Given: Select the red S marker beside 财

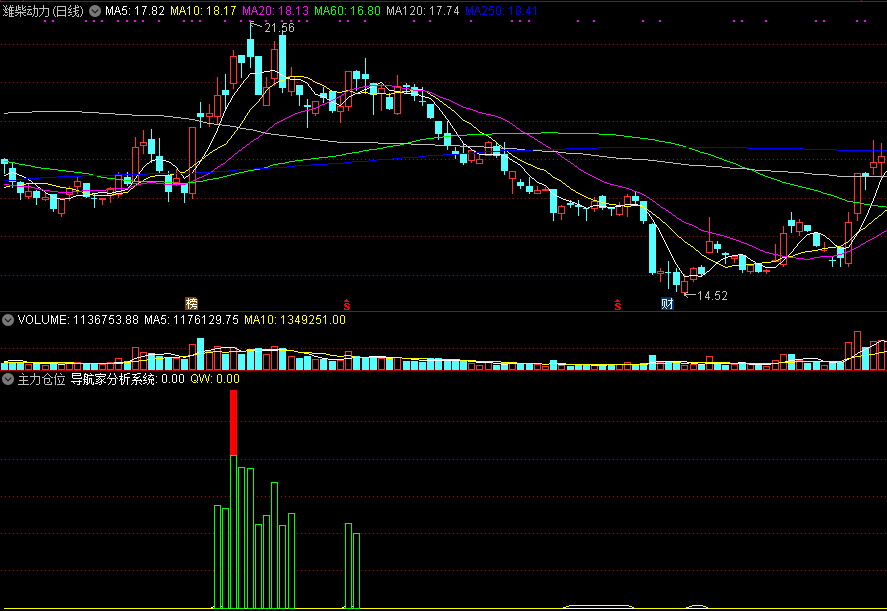Looking at the screenshot, I should click(618, 304).
